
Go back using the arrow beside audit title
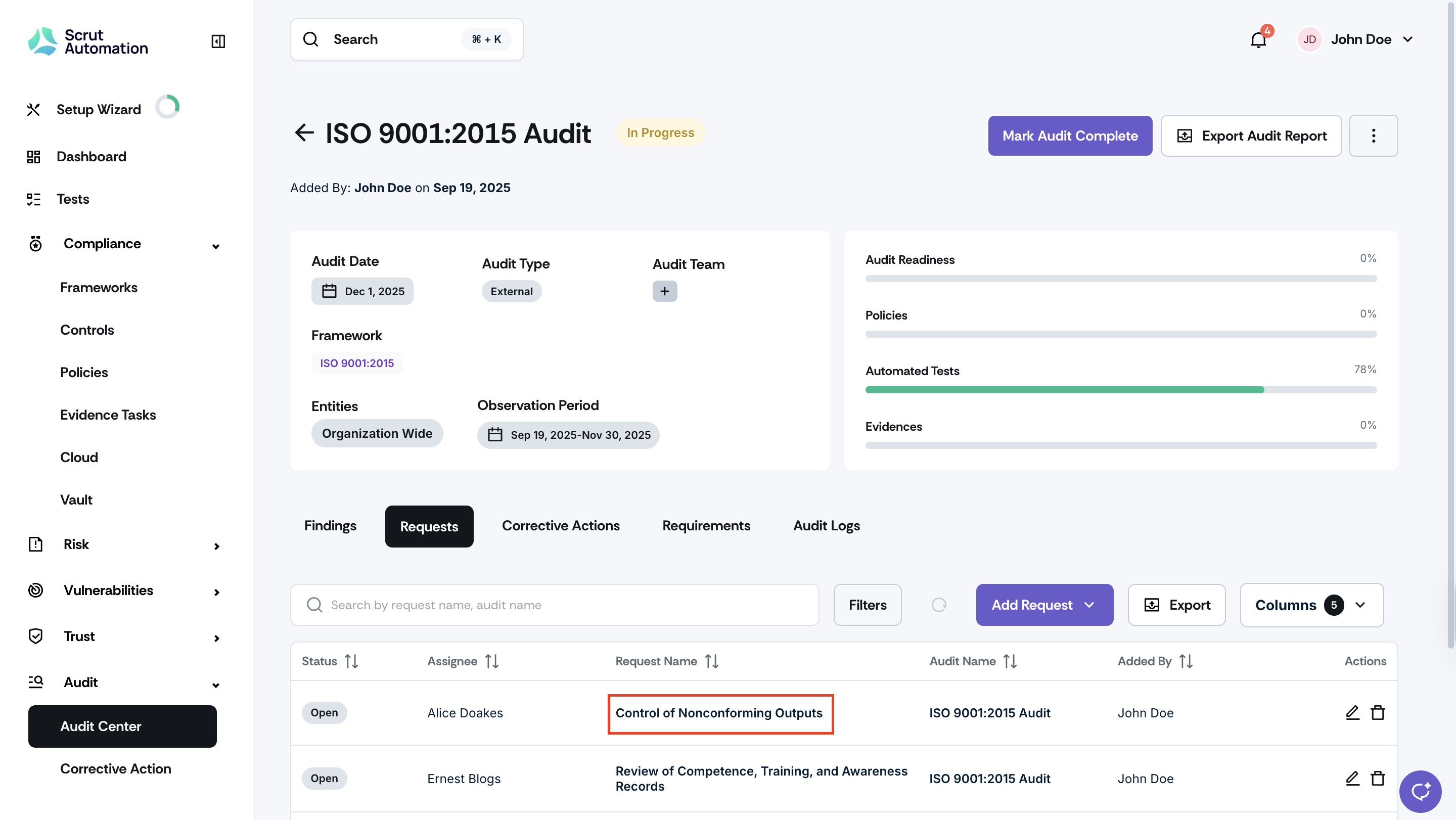304,133
